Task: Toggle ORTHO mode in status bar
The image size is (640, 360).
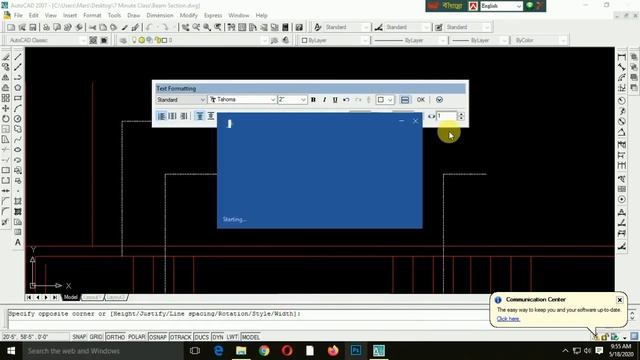Action: click(116, 337)
